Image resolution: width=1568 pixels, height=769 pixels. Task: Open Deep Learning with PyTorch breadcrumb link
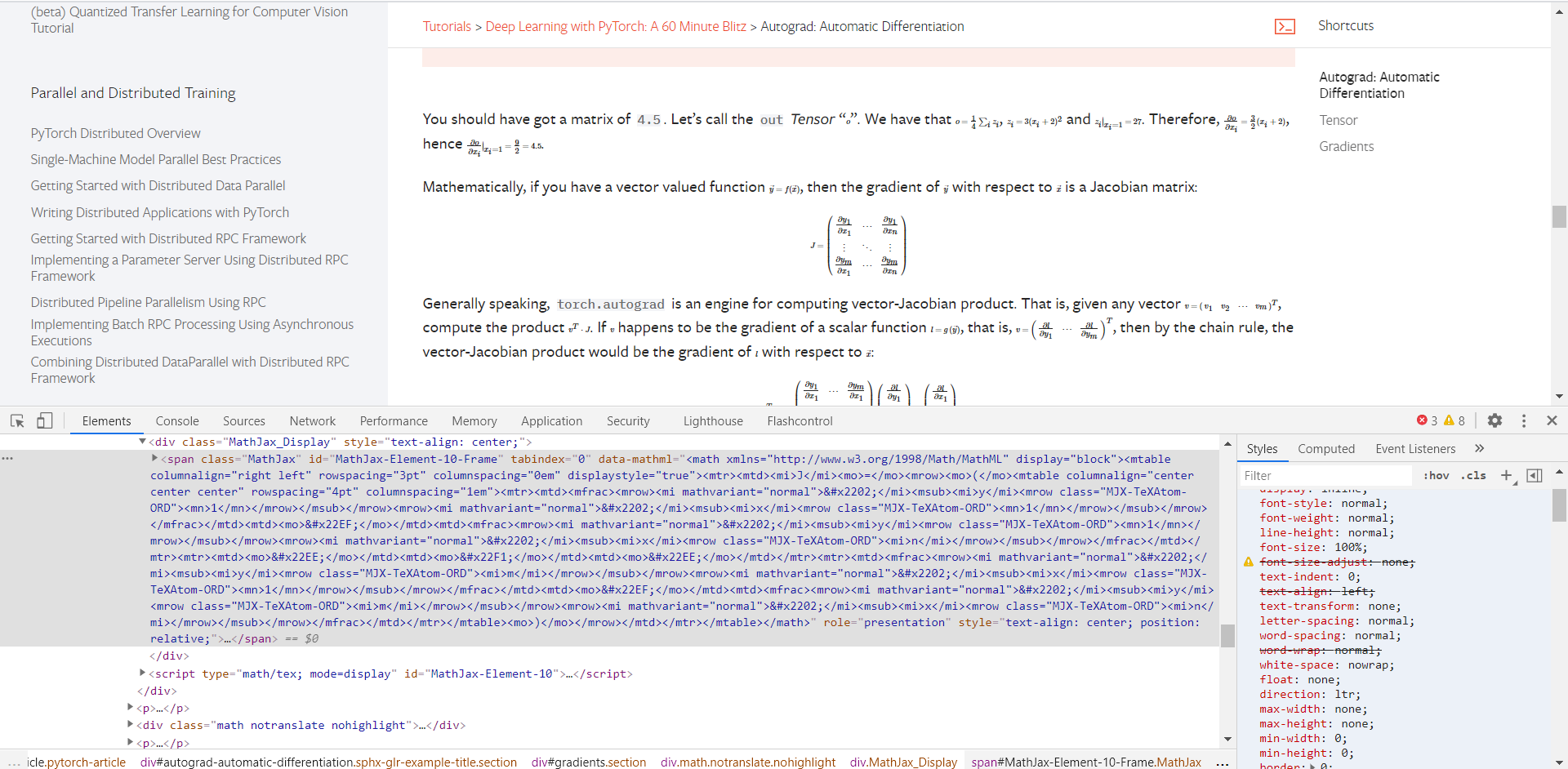[616, 26]
